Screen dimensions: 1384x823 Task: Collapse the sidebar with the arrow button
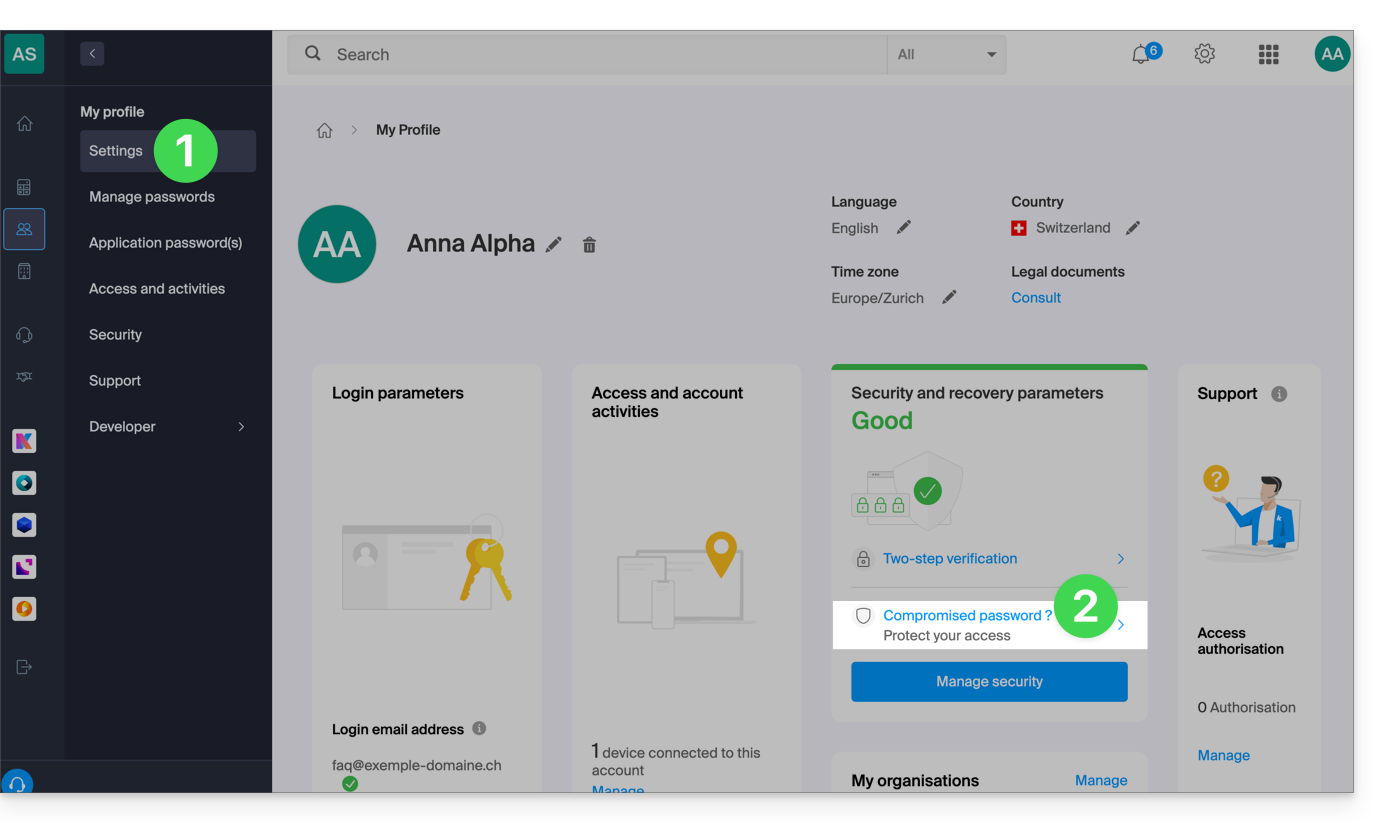pos(92,54)
